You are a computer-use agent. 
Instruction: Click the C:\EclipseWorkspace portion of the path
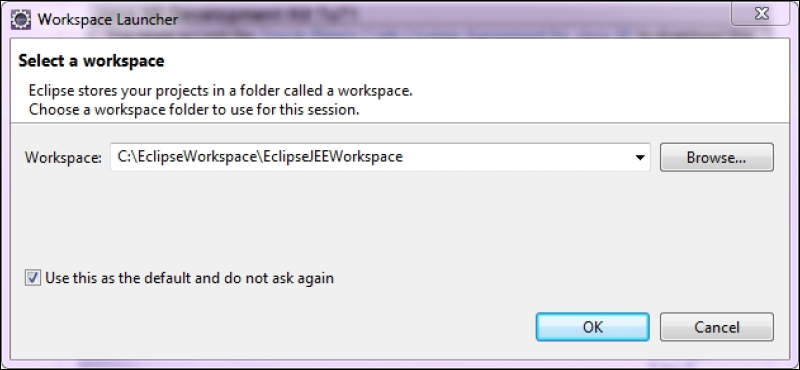click(x=186, y=156)
